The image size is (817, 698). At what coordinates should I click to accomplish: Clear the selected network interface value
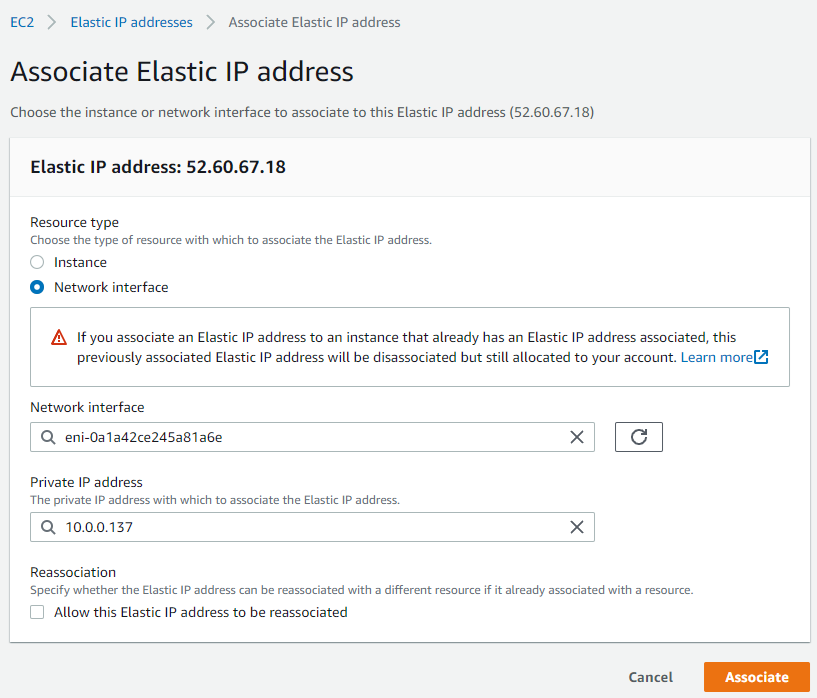click(576, 437)
